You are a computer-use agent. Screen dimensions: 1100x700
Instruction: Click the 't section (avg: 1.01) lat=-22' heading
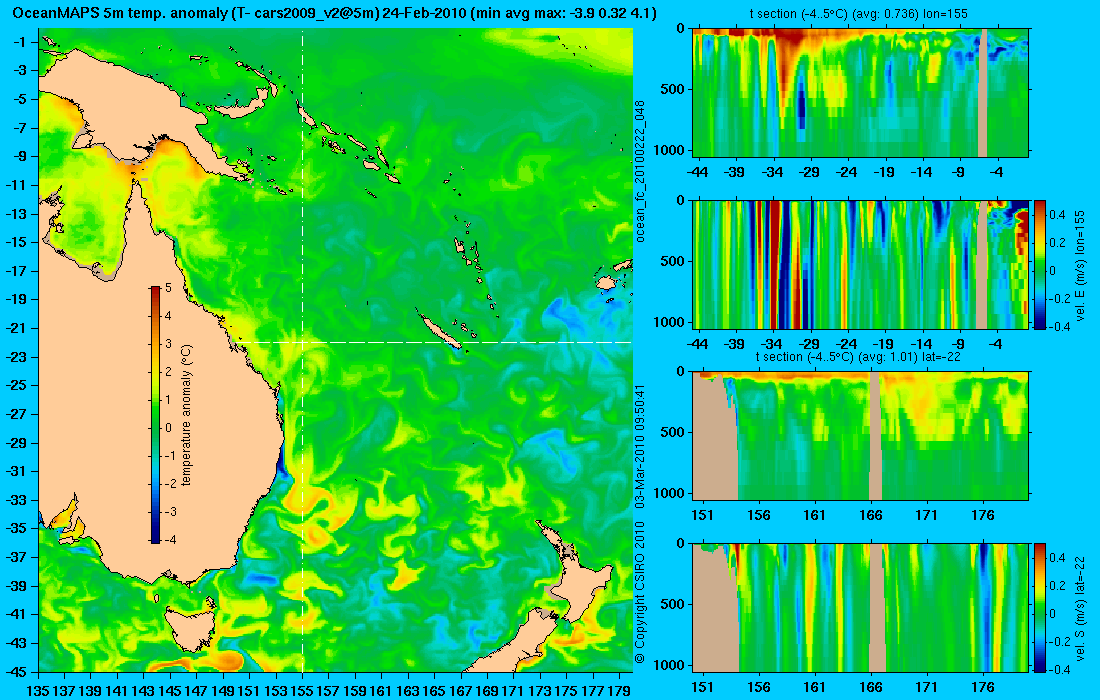pos(857,356)
